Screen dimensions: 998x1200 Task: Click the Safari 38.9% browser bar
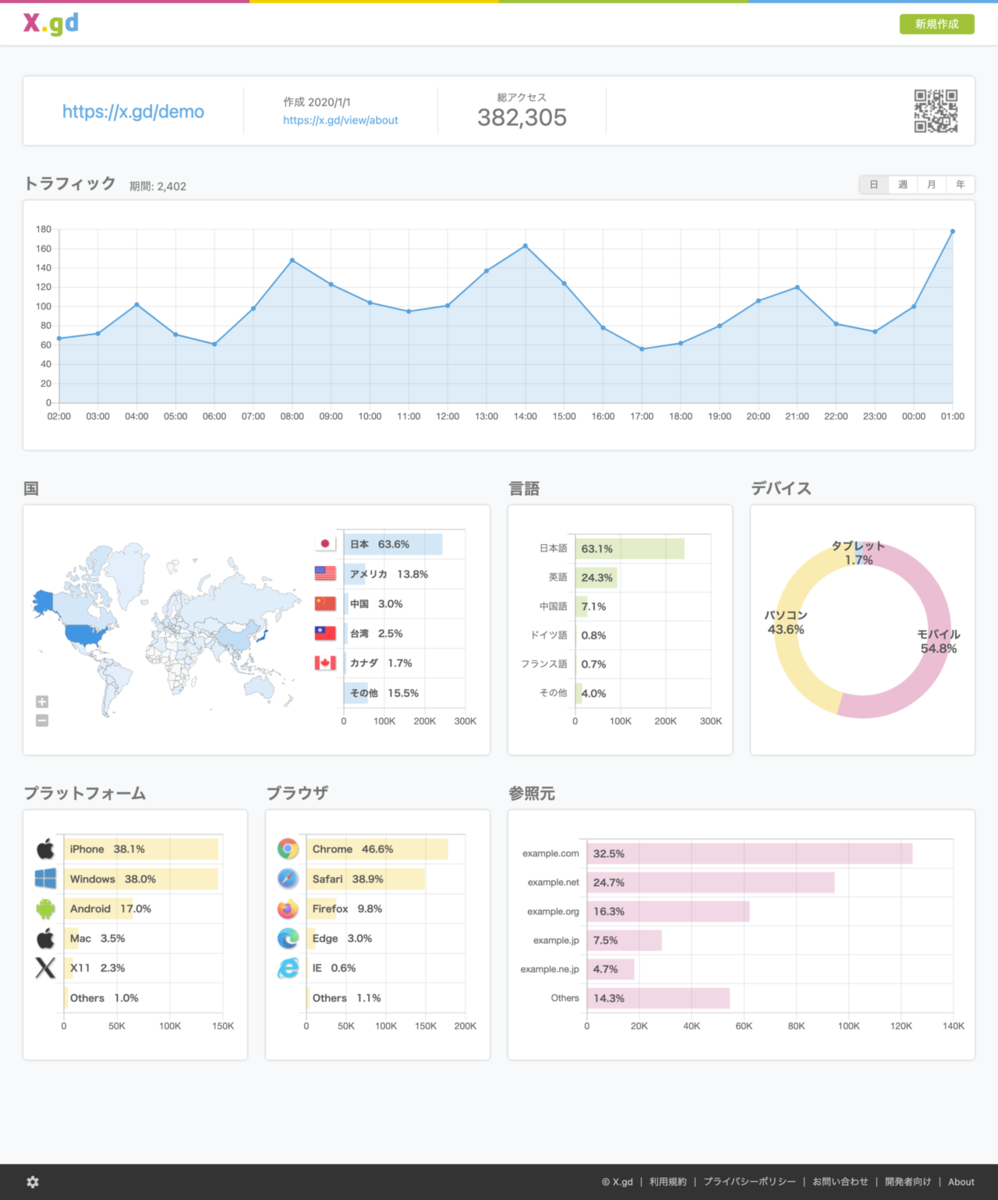(366, 879)
